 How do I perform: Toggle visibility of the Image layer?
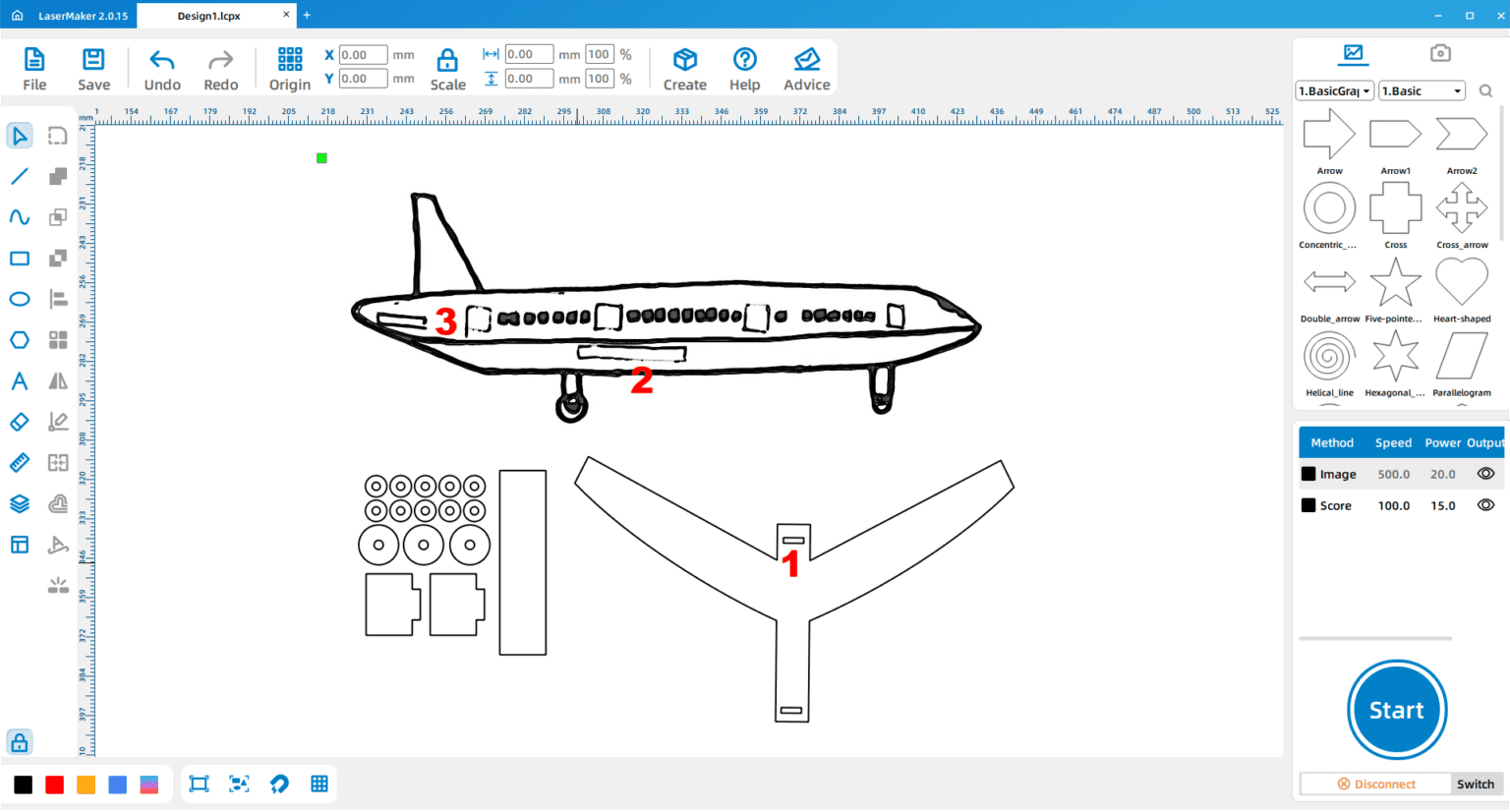[x=1485, y=473]
